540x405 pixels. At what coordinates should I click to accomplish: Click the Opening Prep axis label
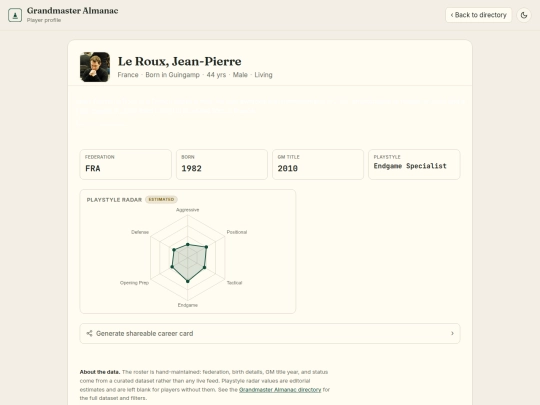click(134, 283)
